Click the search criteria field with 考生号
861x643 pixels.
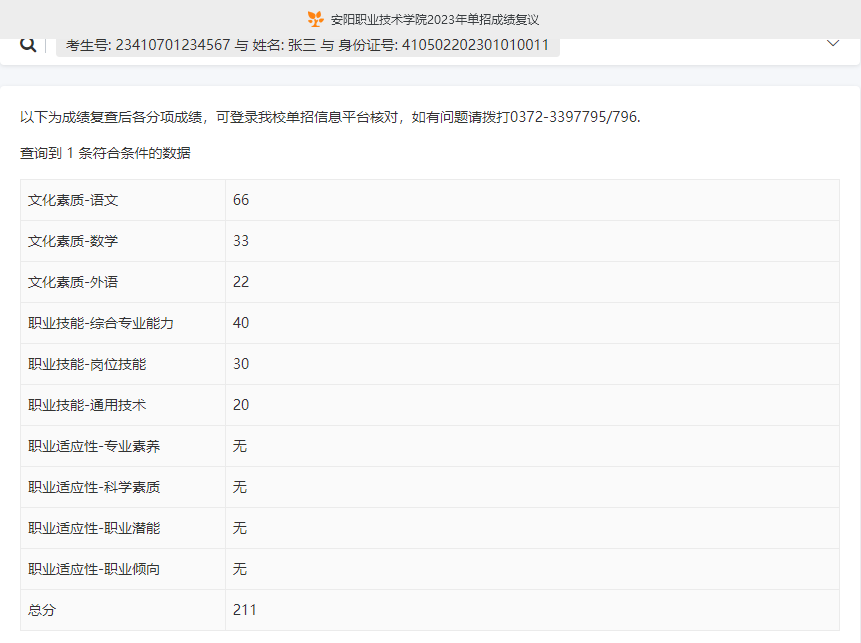pyautogui.click(x=308, y=45)
